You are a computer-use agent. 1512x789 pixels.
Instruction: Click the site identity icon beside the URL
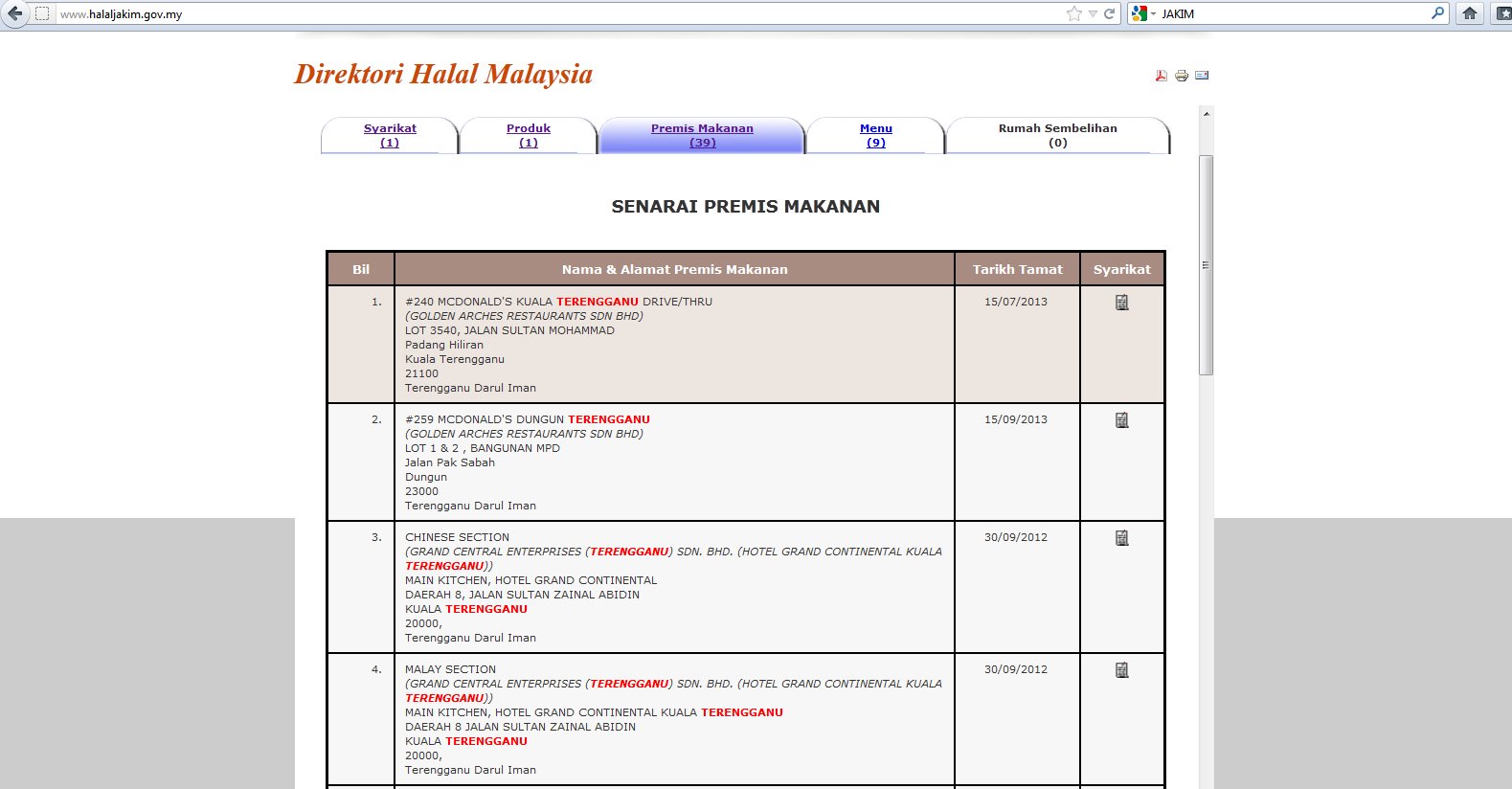(x=42, y=13)
